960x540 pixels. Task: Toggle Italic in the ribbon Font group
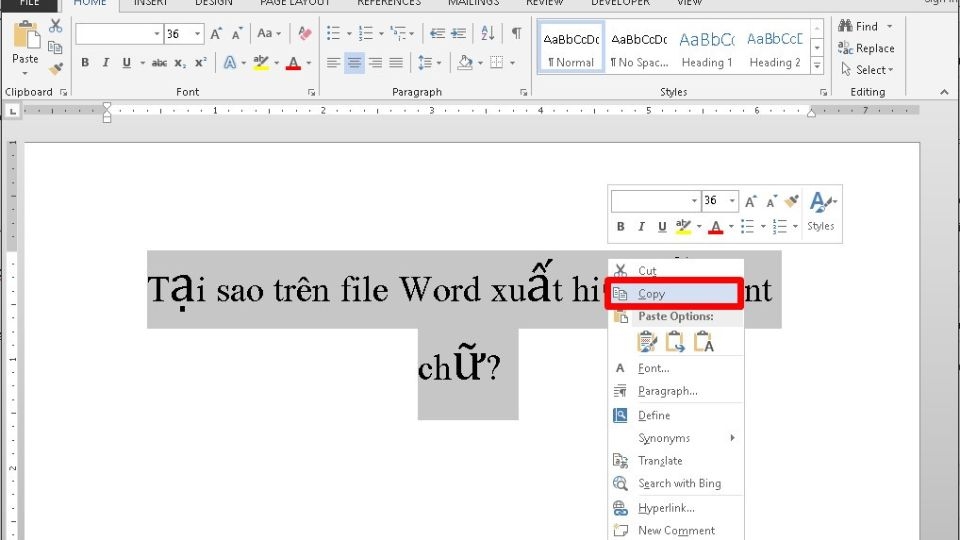coord(106,62)
